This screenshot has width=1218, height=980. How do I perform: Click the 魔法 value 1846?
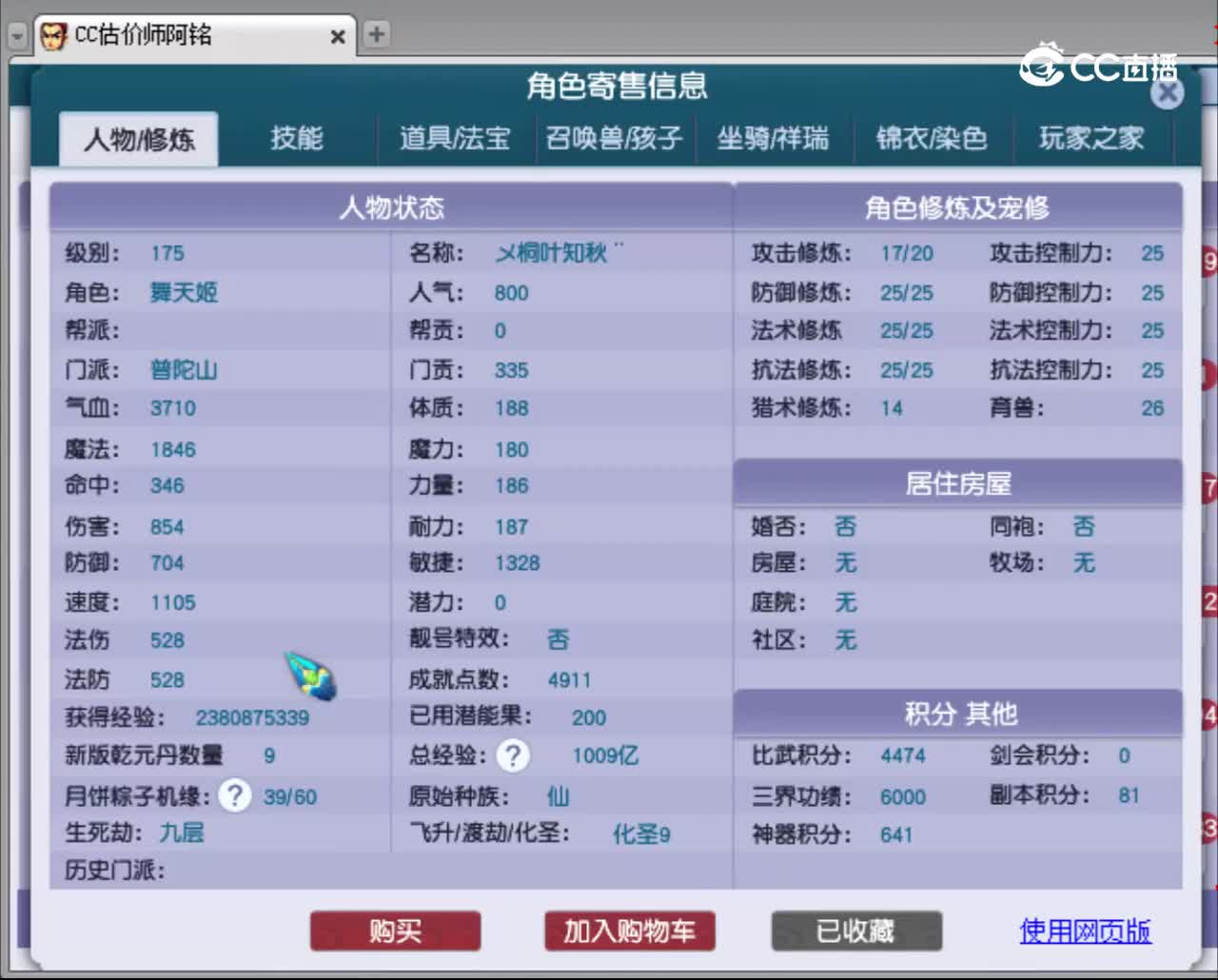(173, 449)
